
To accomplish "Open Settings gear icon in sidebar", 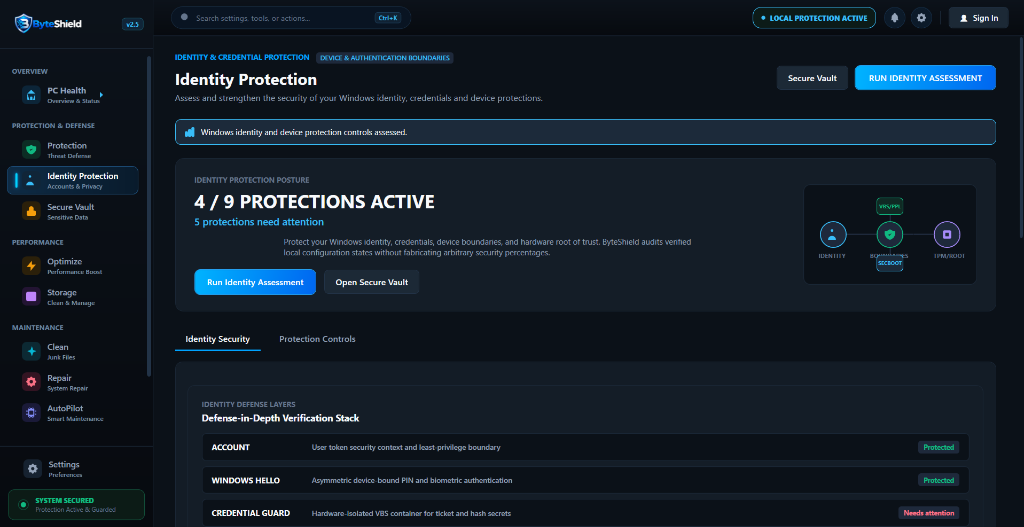I will [33, 469].
